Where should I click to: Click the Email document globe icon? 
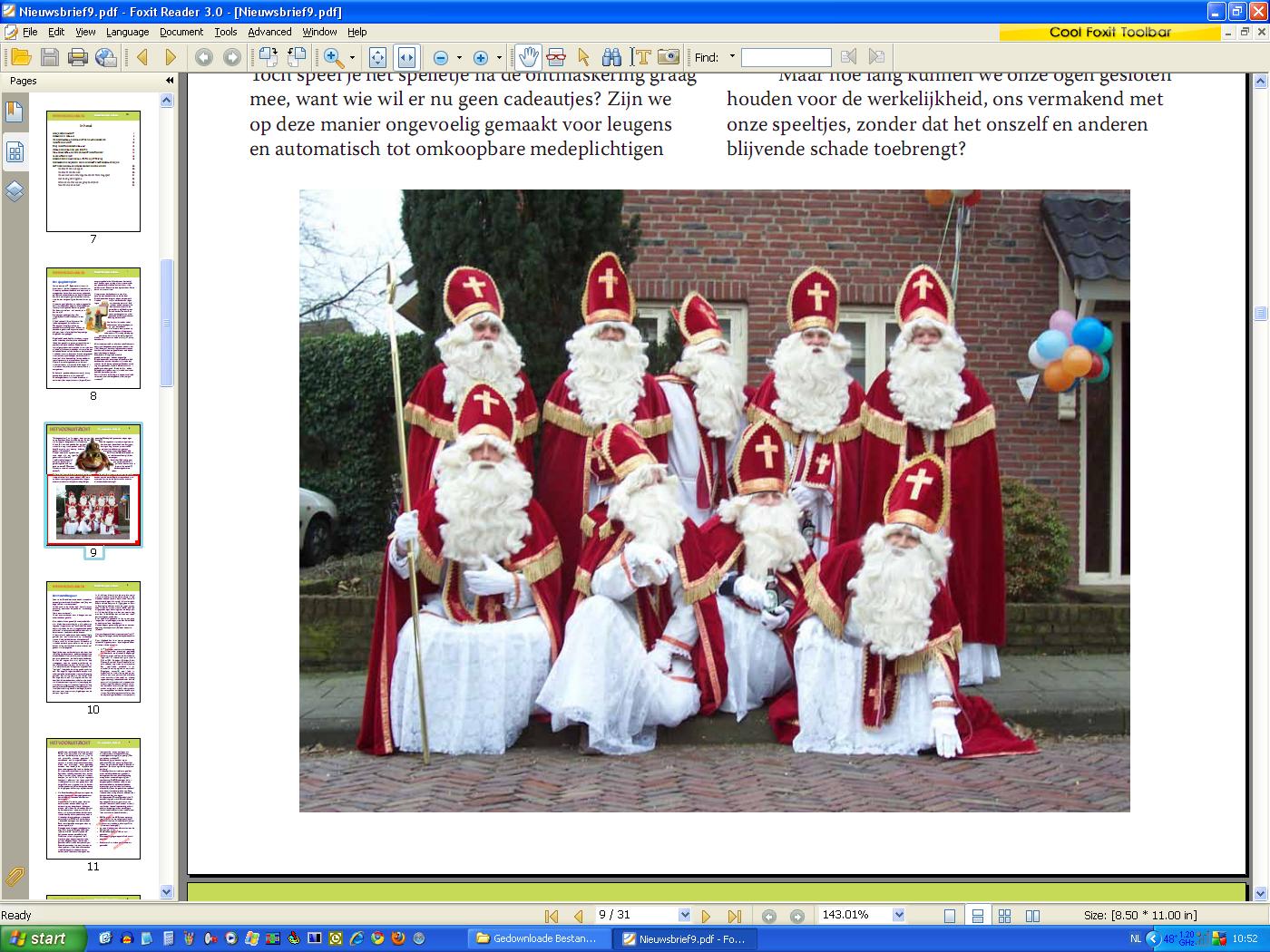point(106,57)
